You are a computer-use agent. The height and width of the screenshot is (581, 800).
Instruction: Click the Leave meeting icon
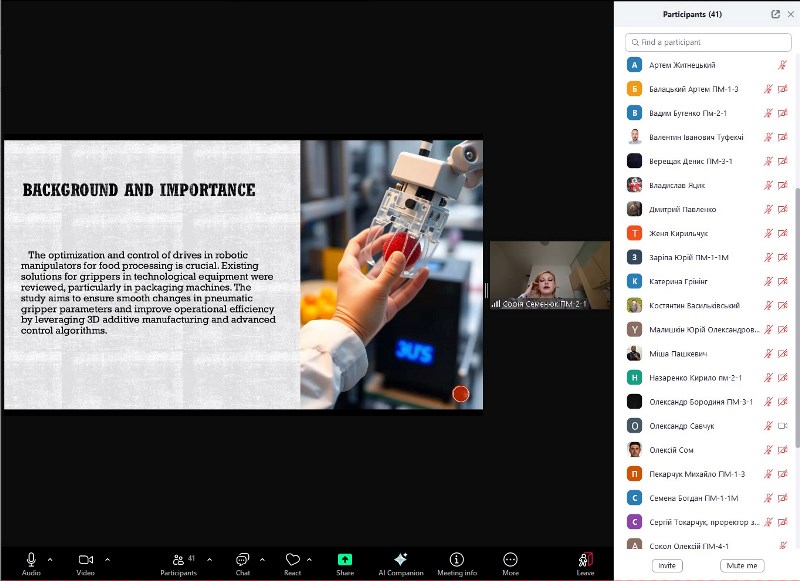tap(585, 560)
